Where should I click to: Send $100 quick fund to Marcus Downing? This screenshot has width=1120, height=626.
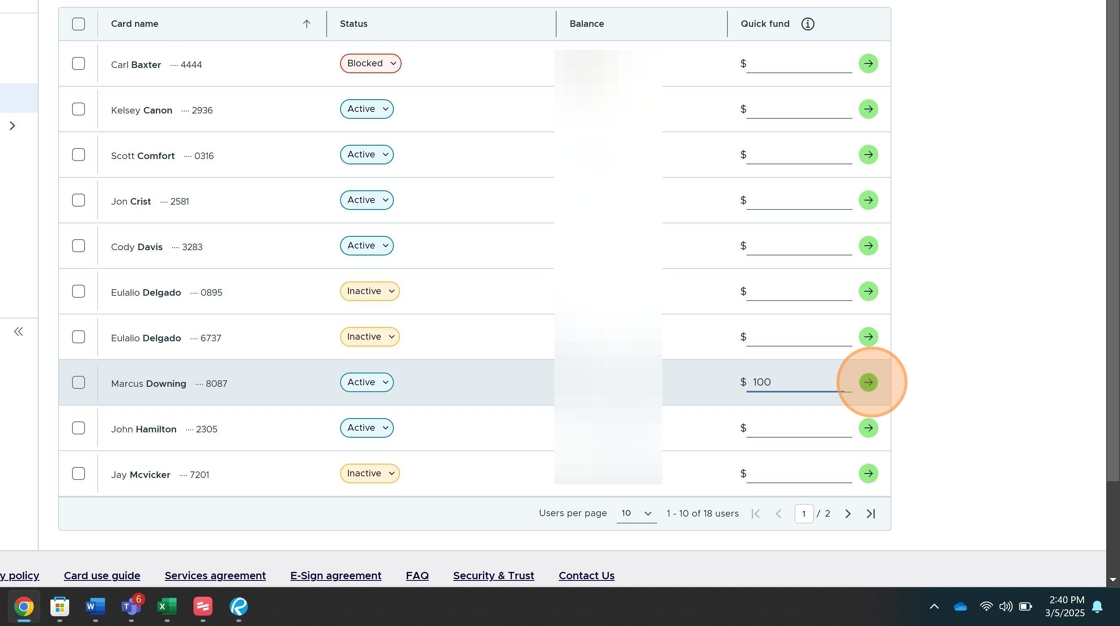pos(868,382)
